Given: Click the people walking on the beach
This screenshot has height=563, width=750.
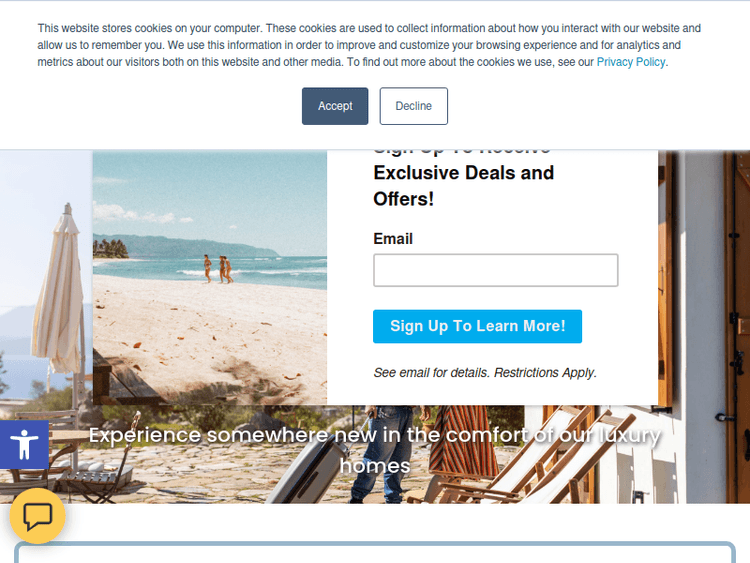Looking at the screenshot, I should pyautogui.click(x=219, y=268).
